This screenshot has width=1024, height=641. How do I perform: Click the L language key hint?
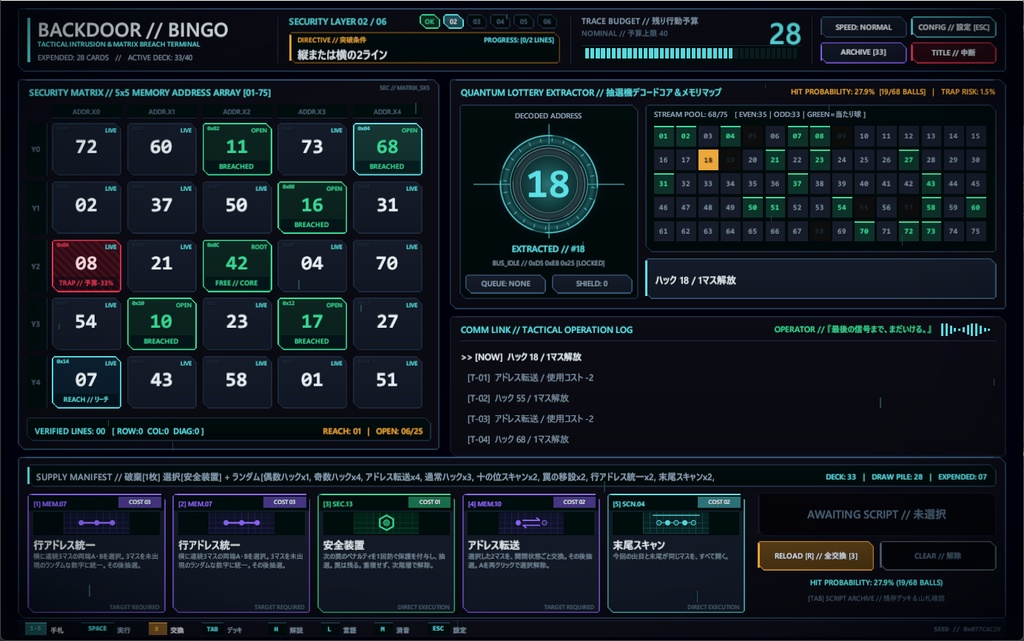point(328,629)
